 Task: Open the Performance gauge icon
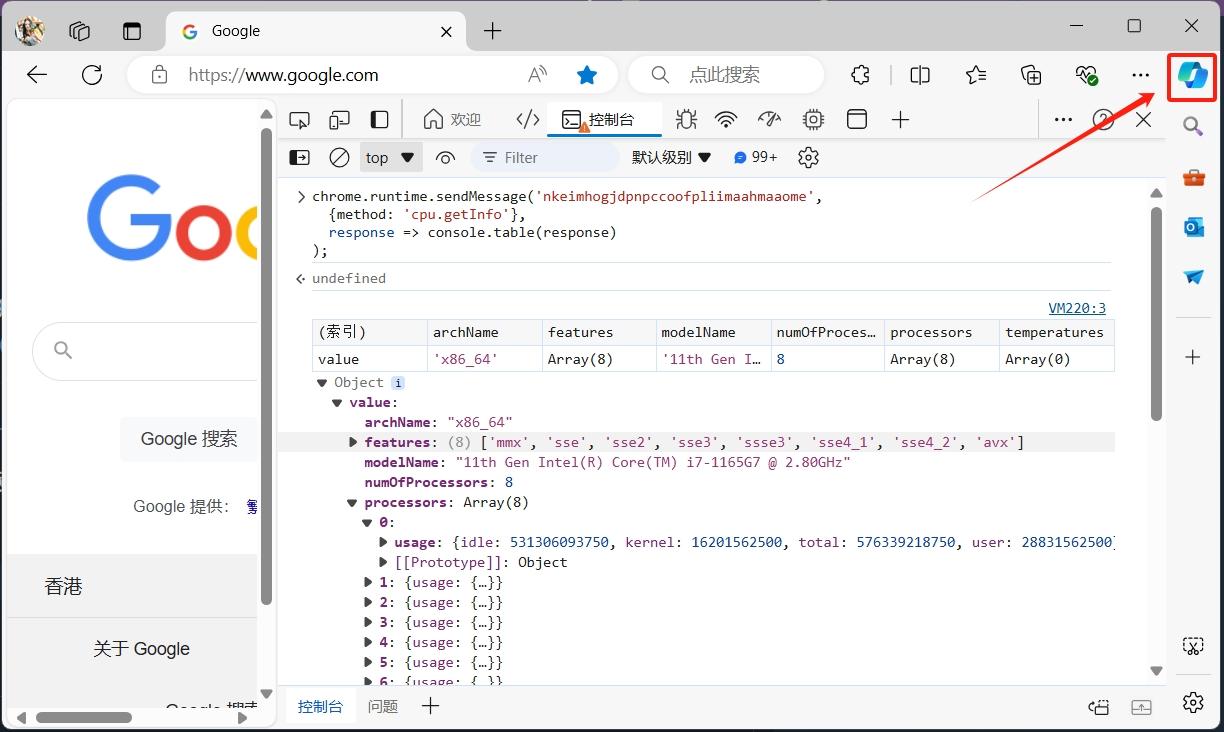tap(769, 120)
